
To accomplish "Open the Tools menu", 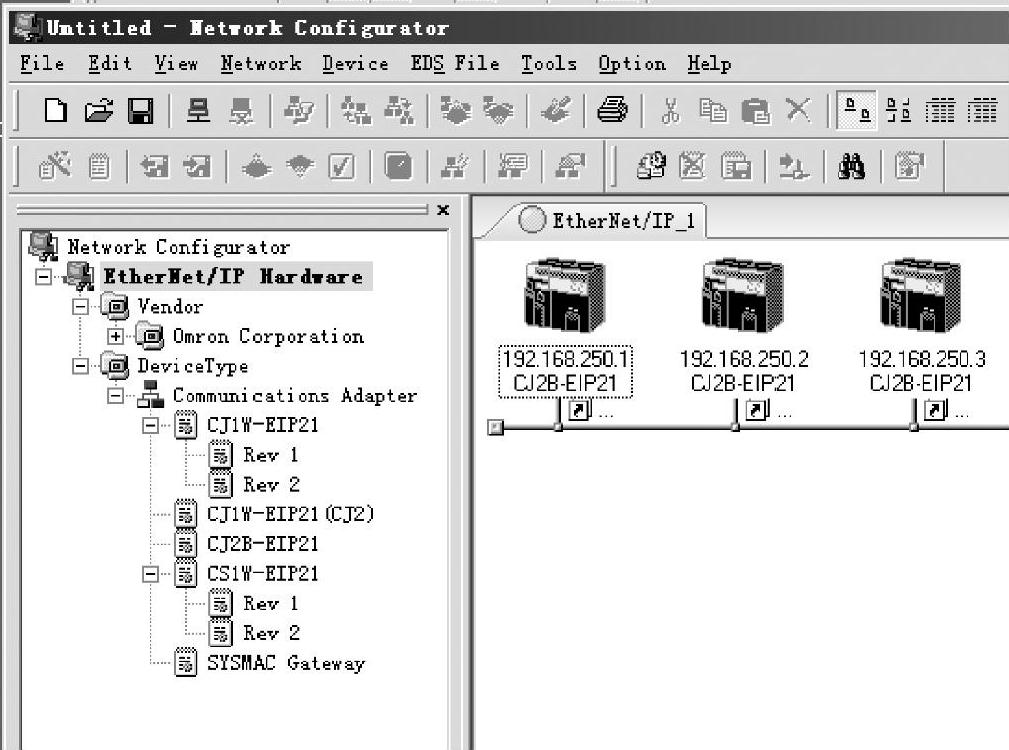I will click(549, 64).
